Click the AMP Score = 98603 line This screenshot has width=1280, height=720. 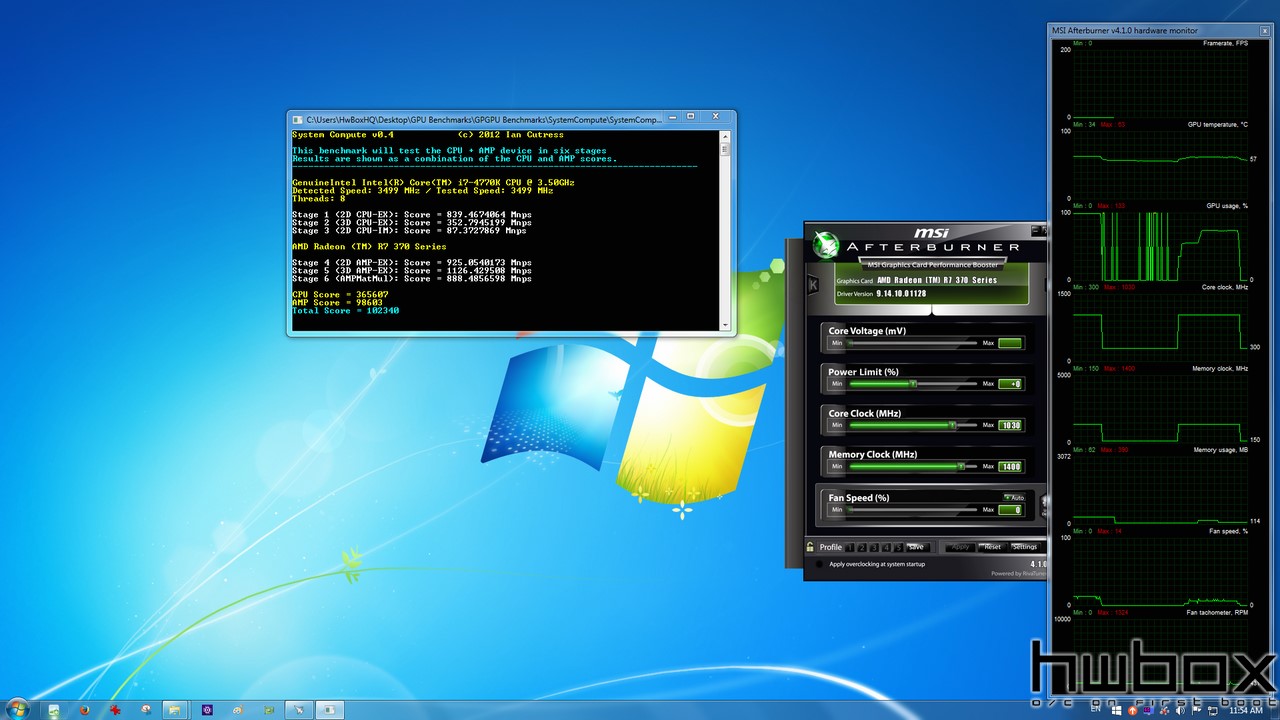[x=338, y=303]
